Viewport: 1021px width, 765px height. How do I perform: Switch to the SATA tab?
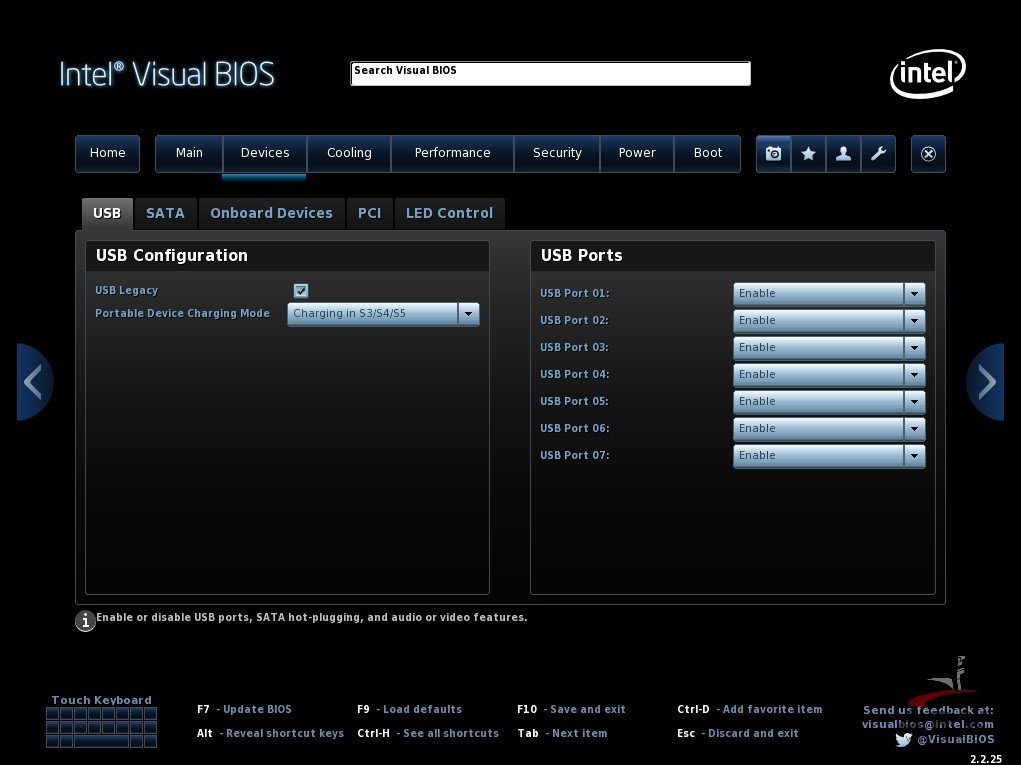[x=165, y=213]
